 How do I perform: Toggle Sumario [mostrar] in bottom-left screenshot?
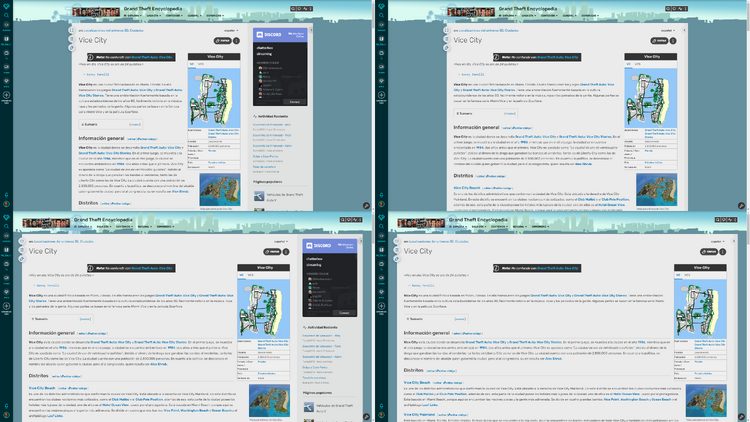tap(85, 319)
